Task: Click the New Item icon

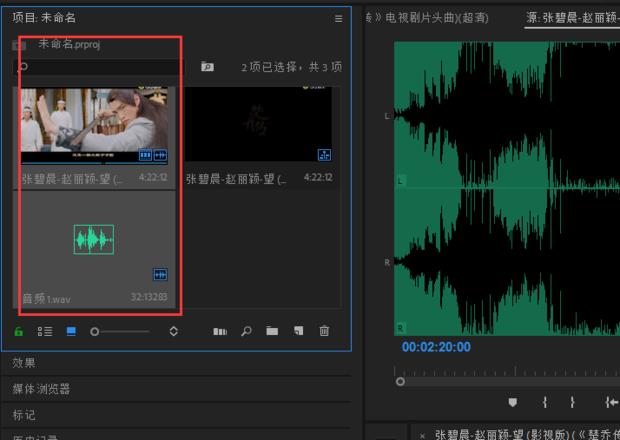Action: point(298,331)
